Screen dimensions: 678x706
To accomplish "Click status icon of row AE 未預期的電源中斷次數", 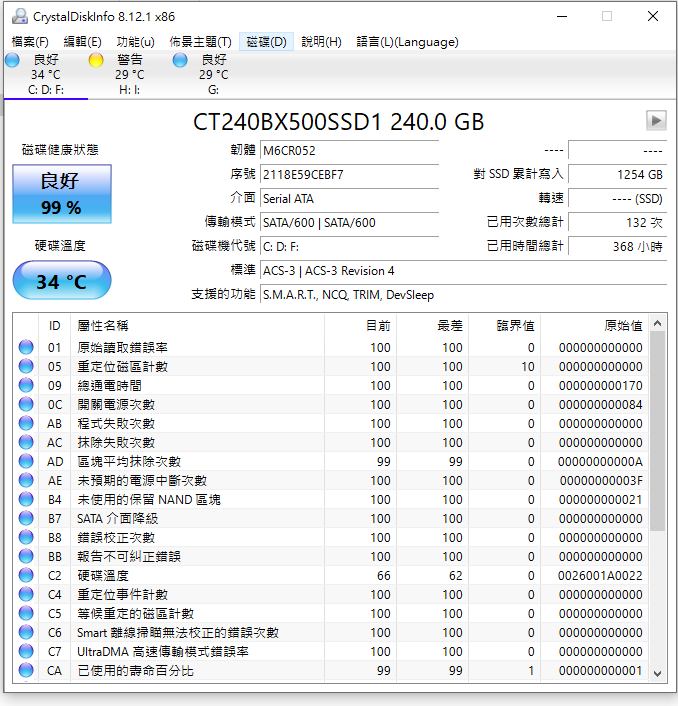I will point(26,480).
